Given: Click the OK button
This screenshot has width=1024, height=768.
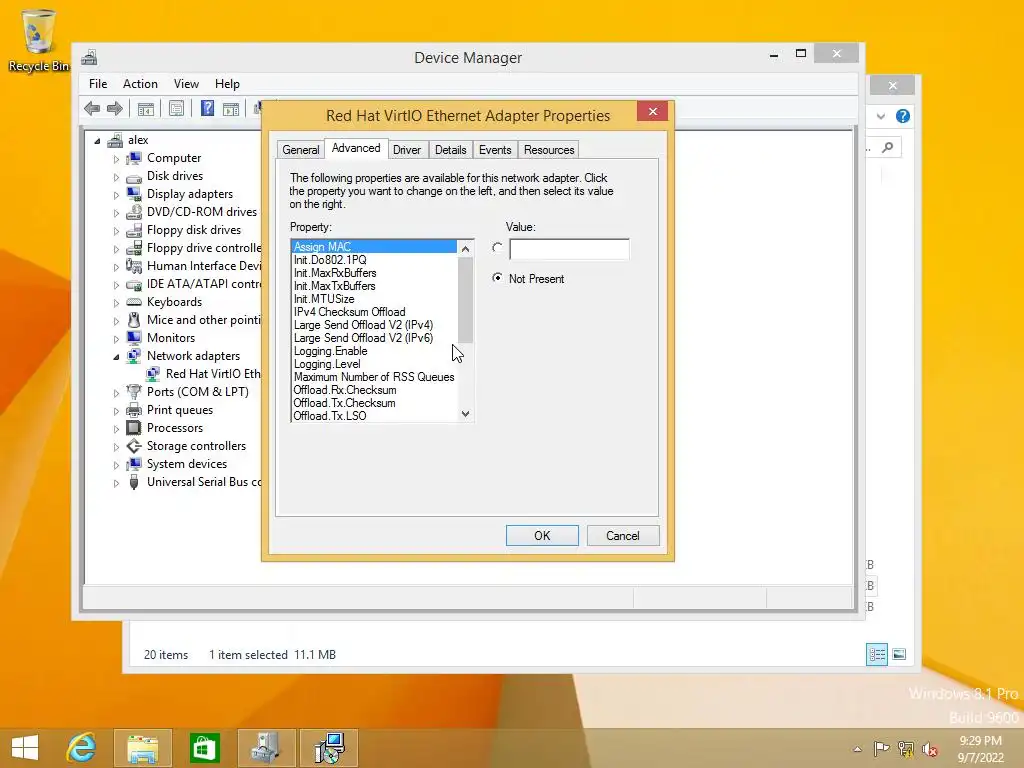Looking at the screenshot, I should (542, 536).
